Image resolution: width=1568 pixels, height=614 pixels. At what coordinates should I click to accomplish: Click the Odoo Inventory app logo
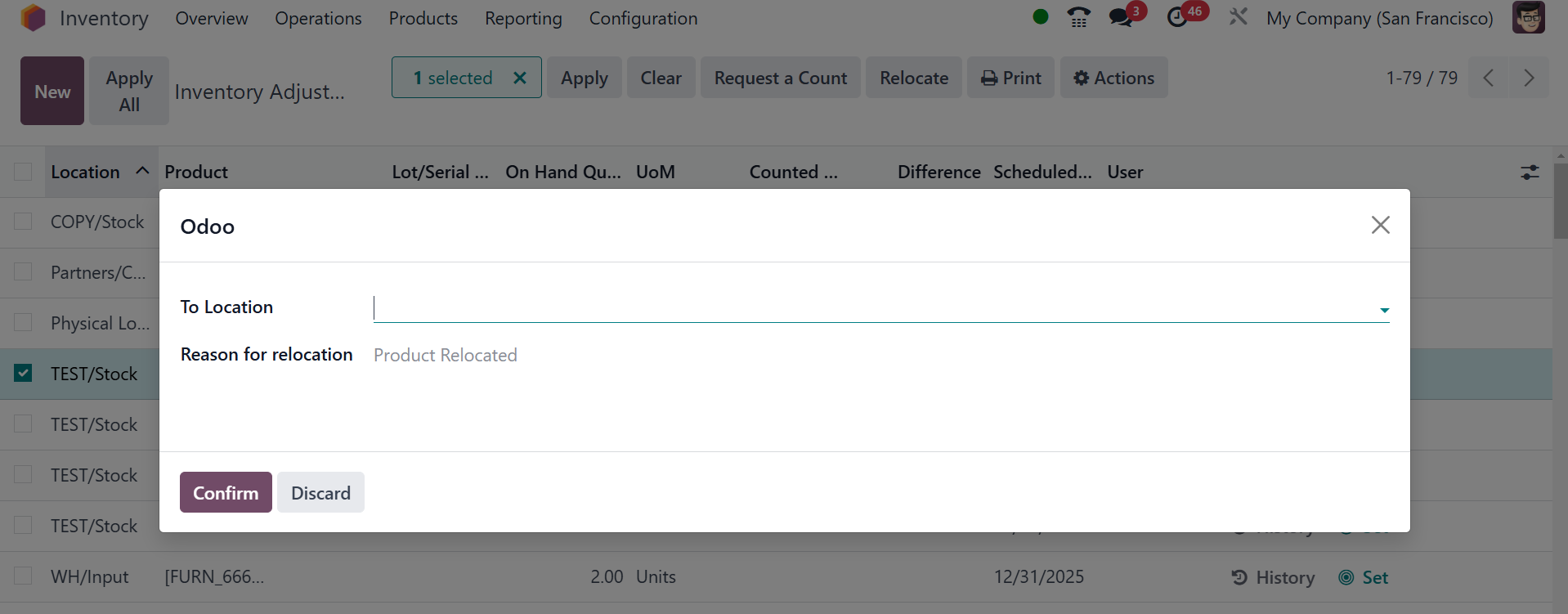click(x=34, y=18)
